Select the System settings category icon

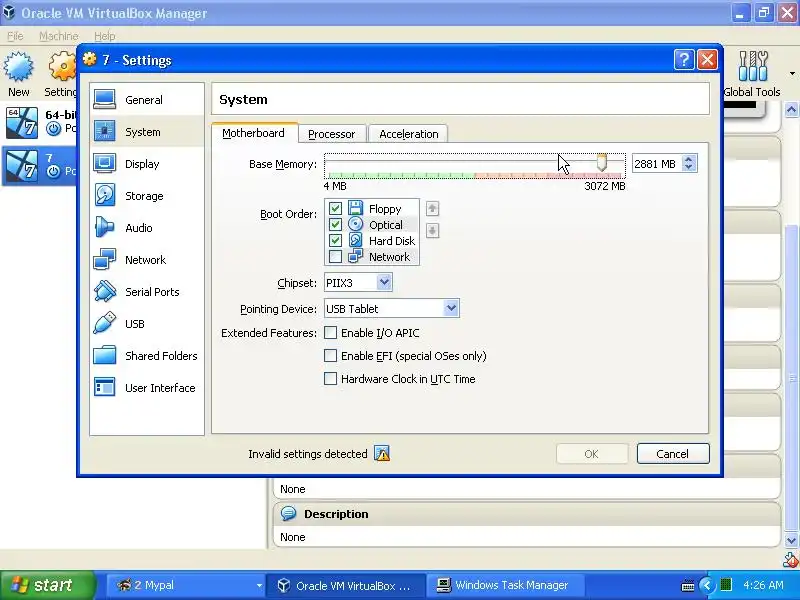point(105,132)
